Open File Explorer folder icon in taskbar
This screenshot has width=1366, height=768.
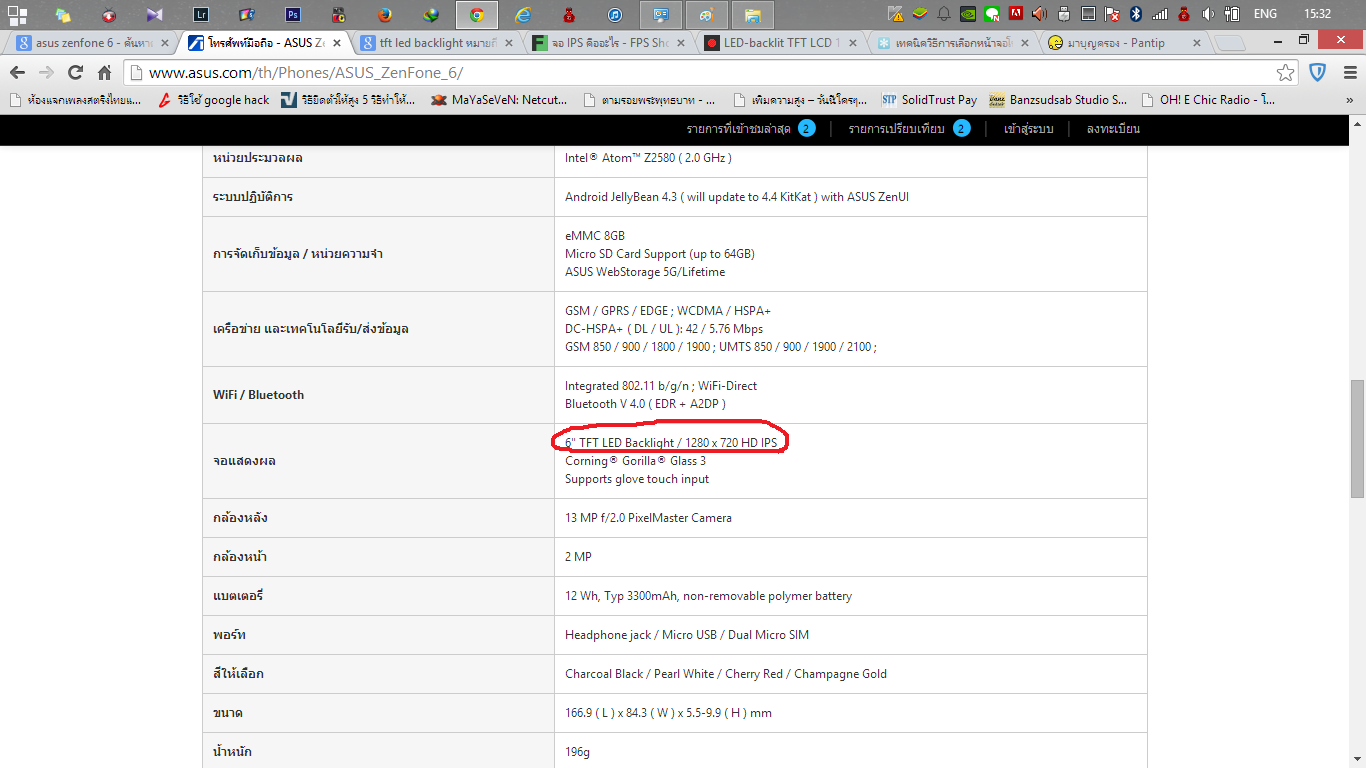pyautogui.click(x=753, y=14)
